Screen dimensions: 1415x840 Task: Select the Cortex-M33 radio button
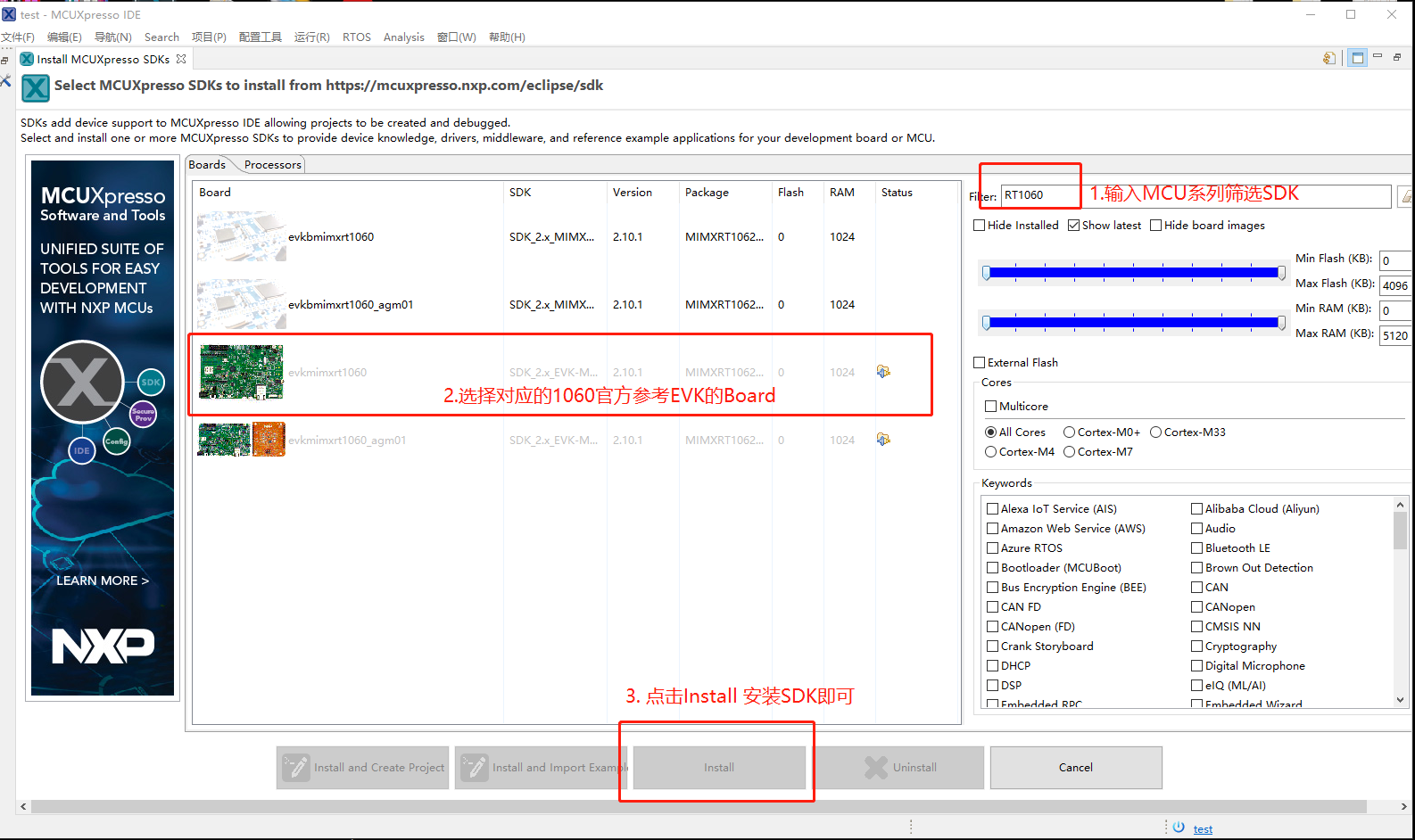pyautogui.click(x=1156, y=432)
